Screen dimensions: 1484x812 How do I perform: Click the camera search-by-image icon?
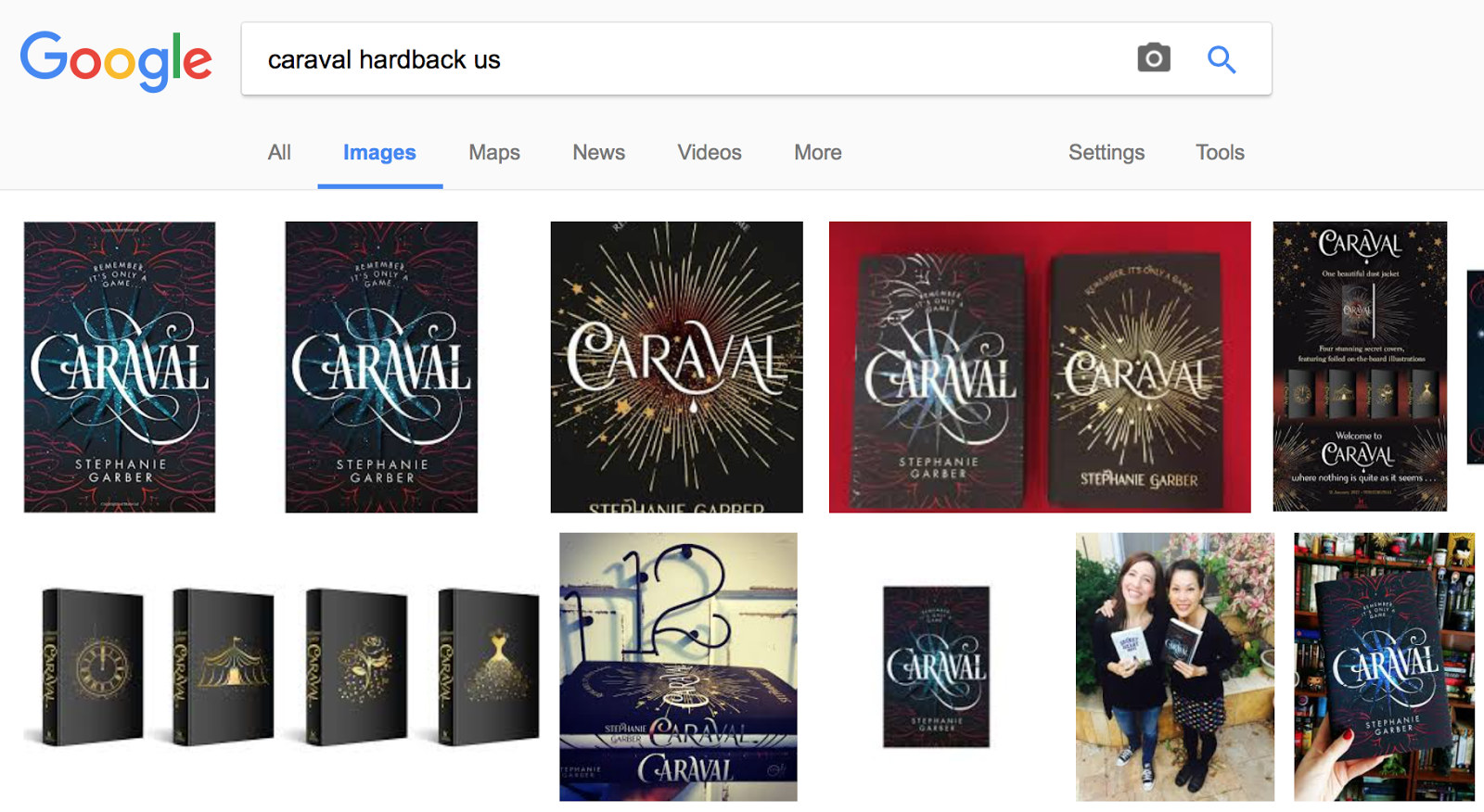[x=1154, y=58]
